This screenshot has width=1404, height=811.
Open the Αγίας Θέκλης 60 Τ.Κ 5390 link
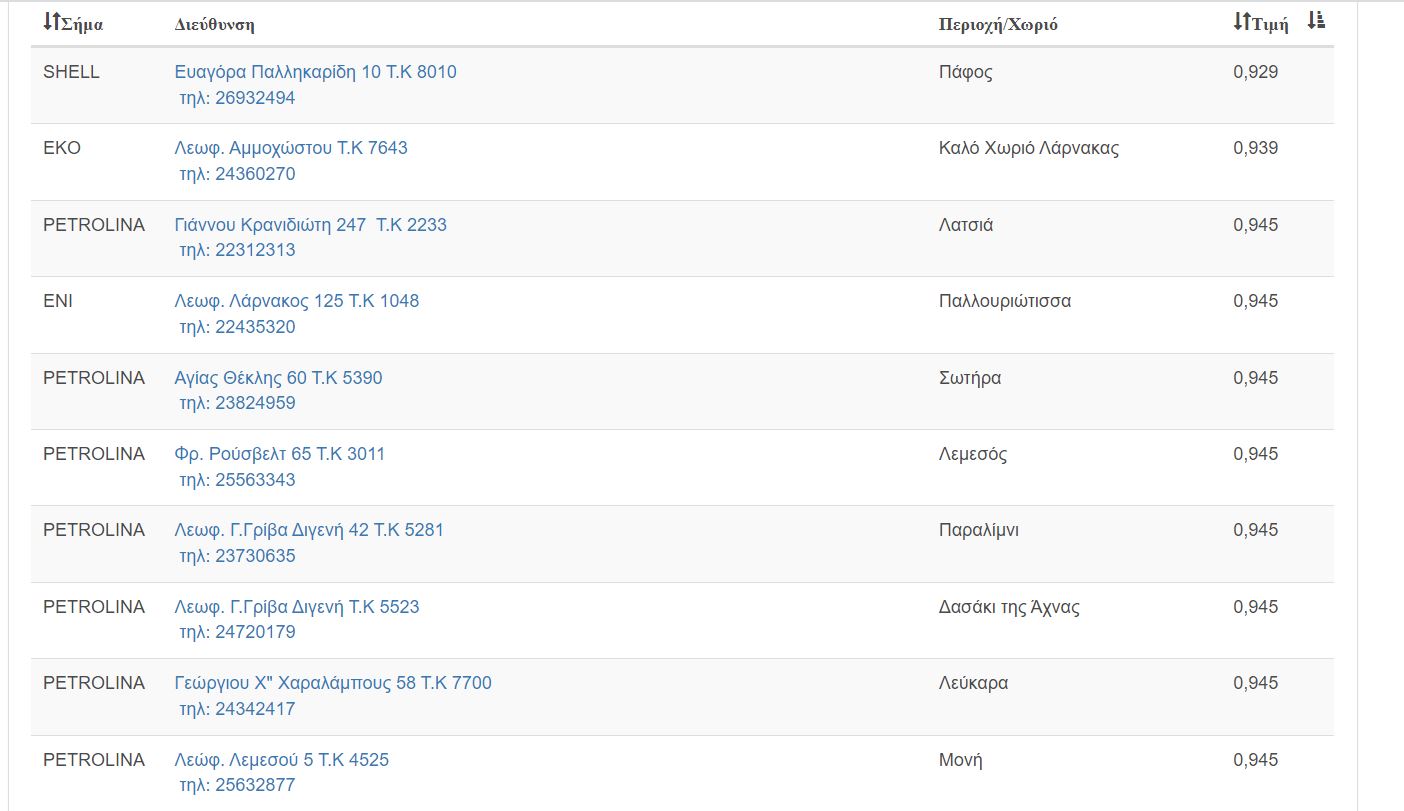[278, 378]
